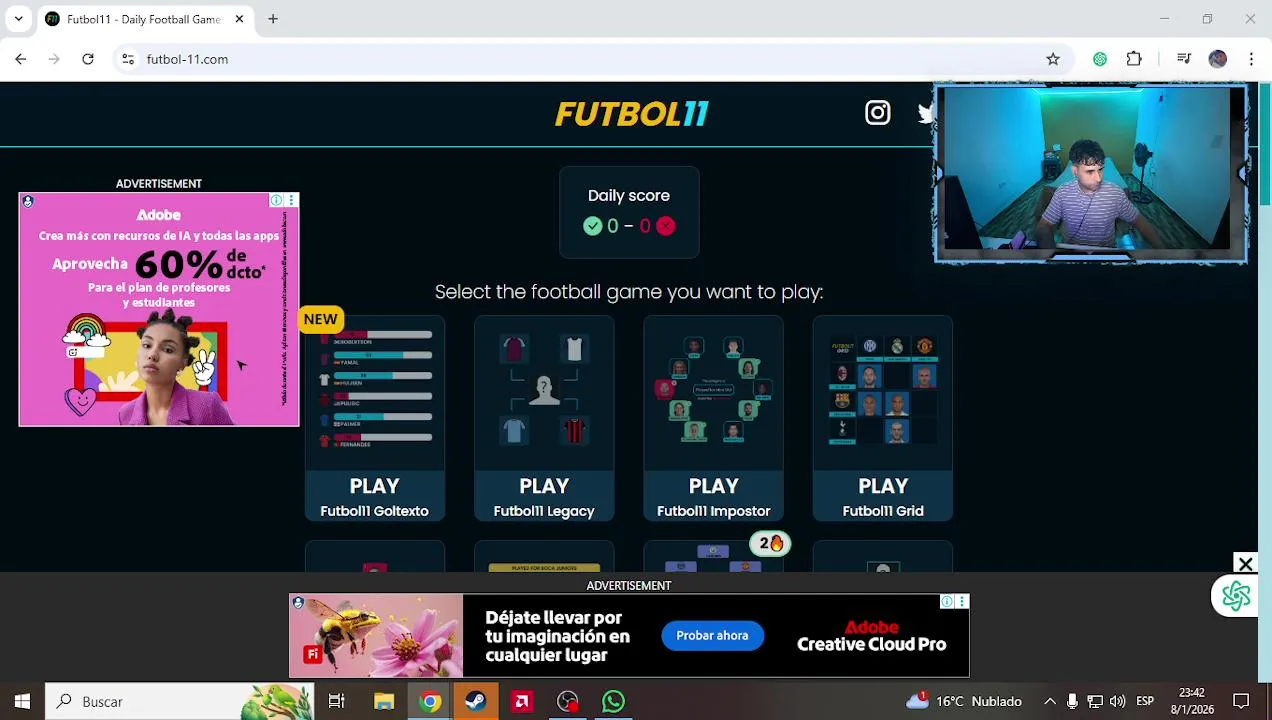The width and height of the screenshot is (1272, 720).
Task: Go back in the browser
Action: [x=21, y=59]
